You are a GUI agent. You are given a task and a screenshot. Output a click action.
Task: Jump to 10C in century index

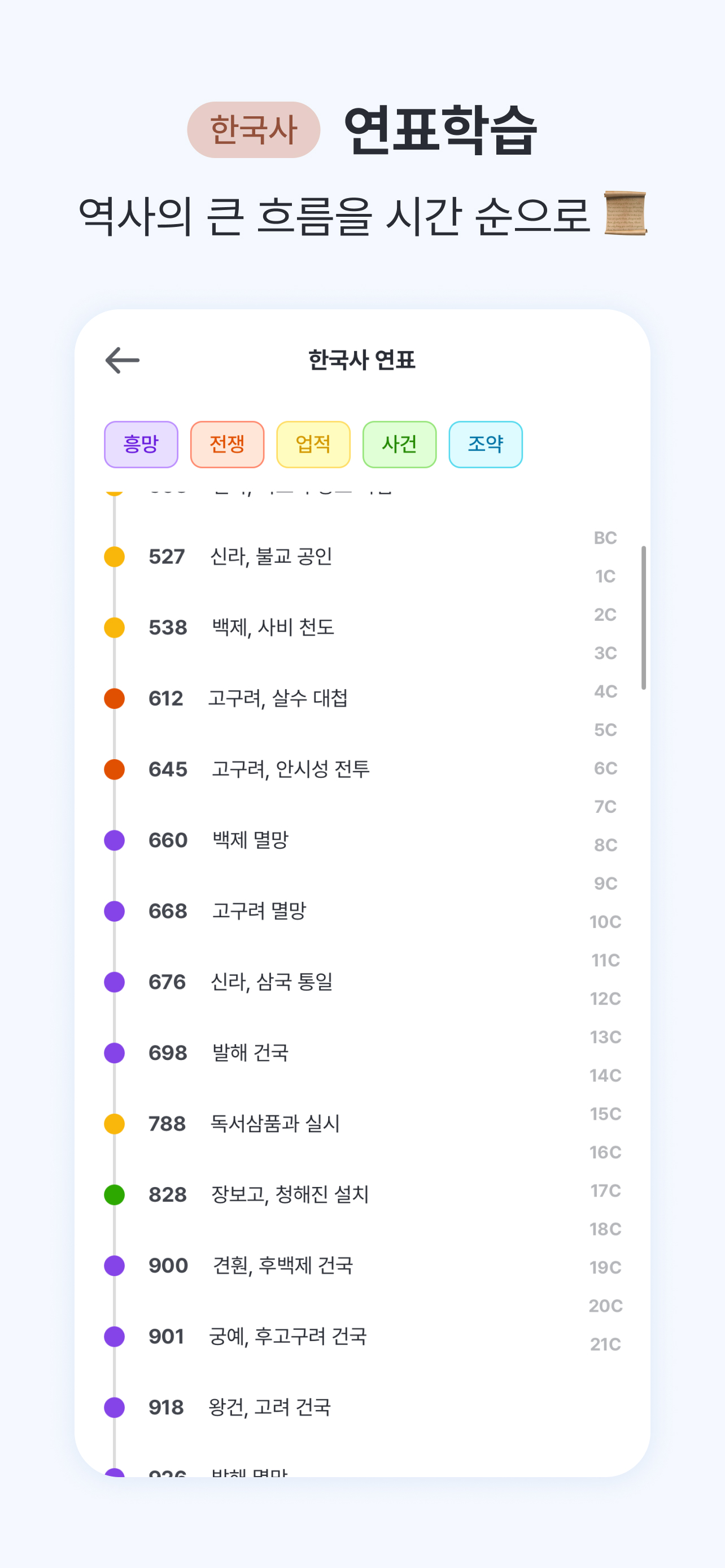pyautogui.click(x=605, y=922)
